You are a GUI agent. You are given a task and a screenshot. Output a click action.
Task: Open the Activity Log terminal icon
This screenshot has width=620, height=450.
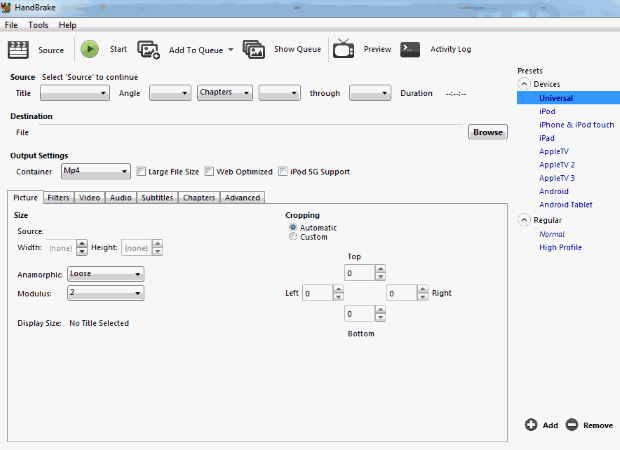tap(410, 49)
